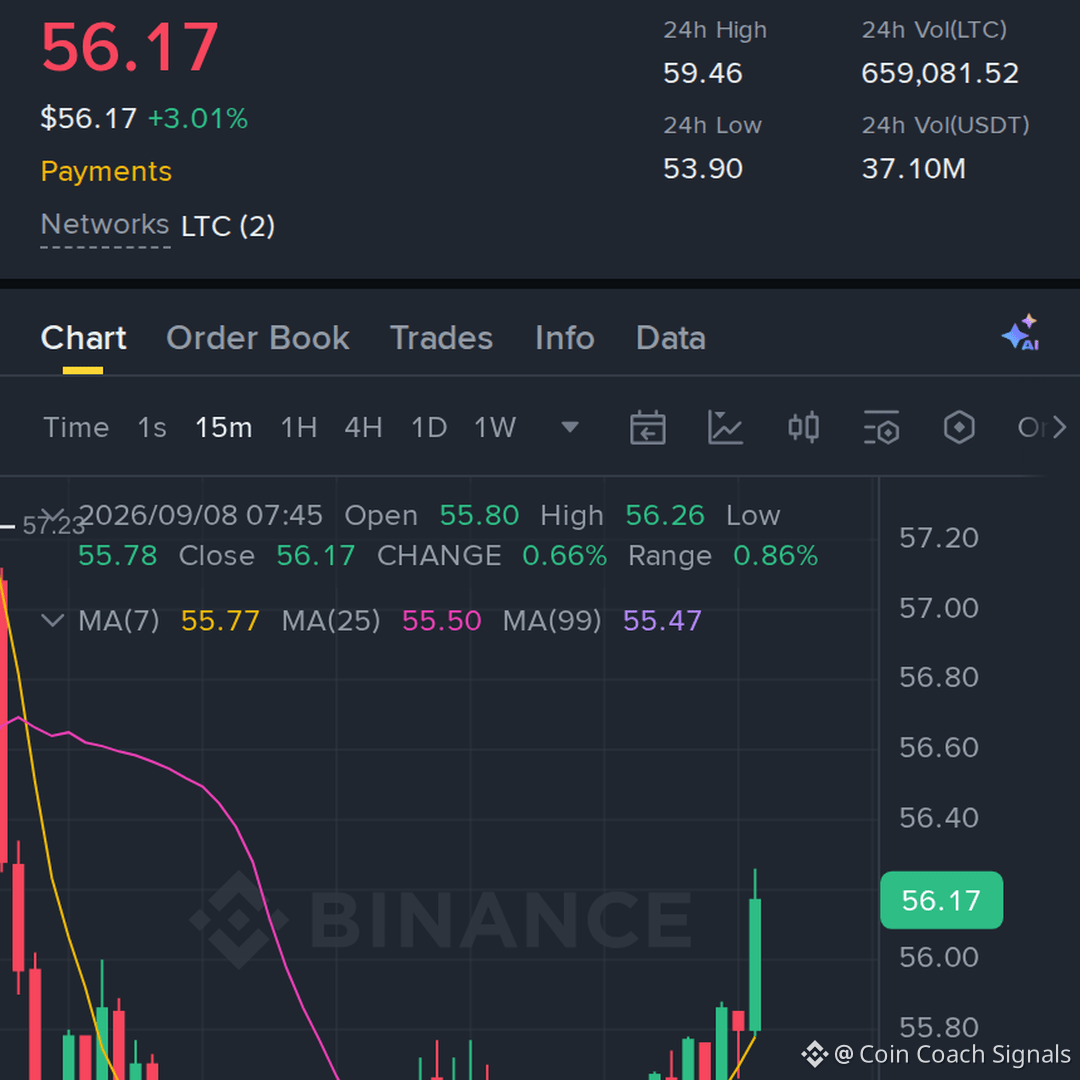Open the line chart indicators icon
1080x1080 pixels.
pyautogui.click(x=725, y=427)
